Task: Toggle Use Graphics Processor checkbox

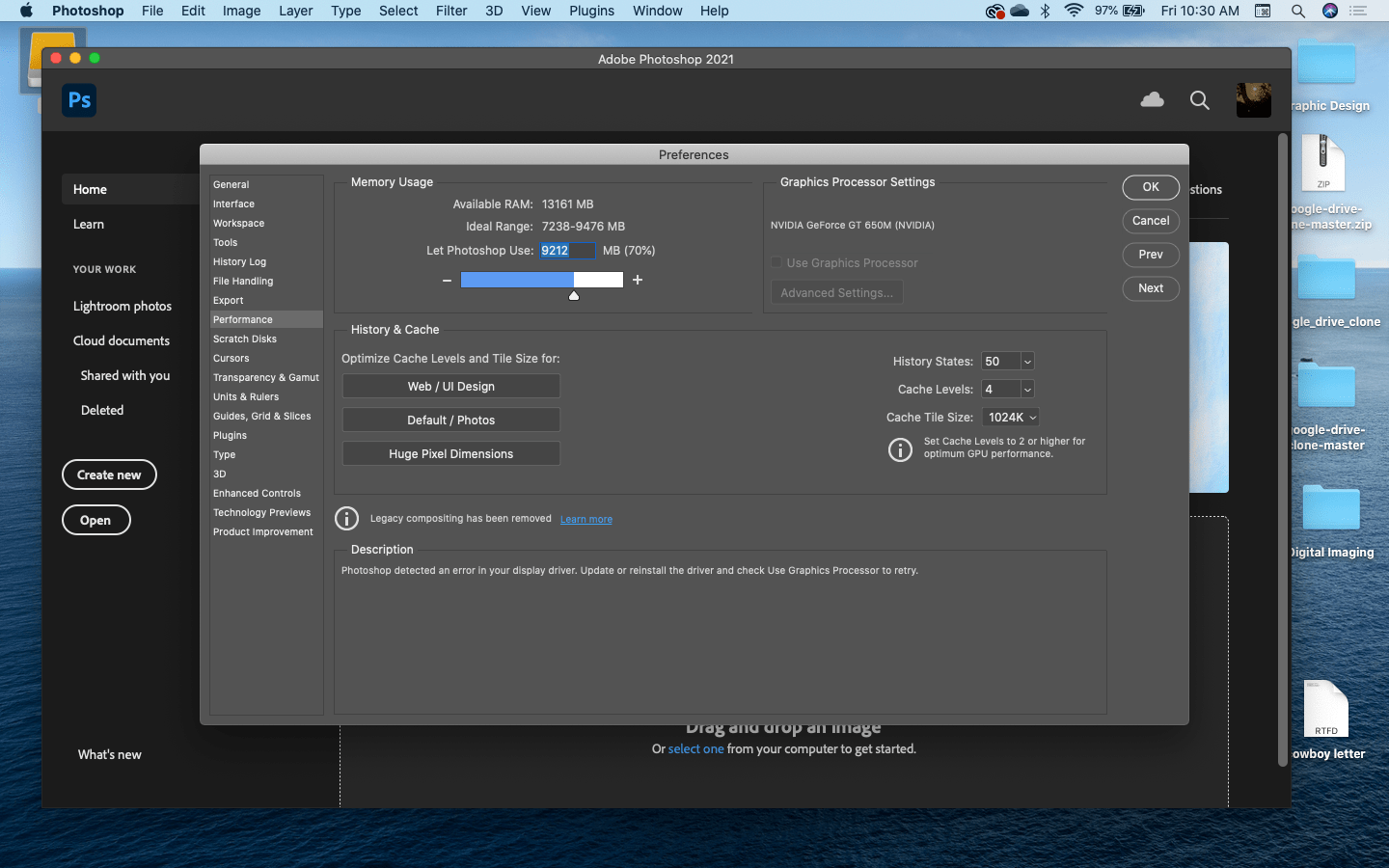Action: point(776,262)
